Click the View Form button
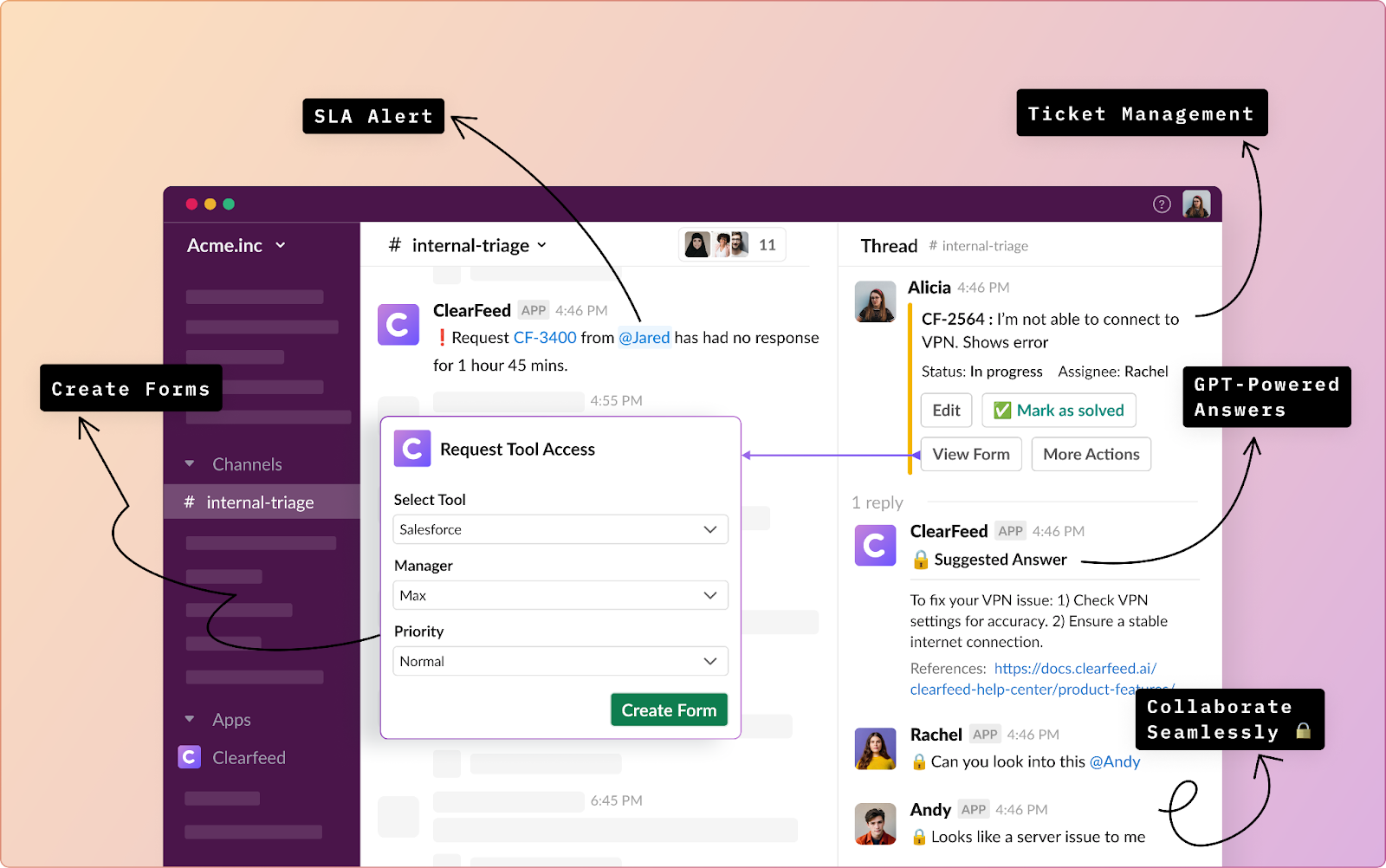This screenshot has height=868, width=1386. click(x=971, y=454)
